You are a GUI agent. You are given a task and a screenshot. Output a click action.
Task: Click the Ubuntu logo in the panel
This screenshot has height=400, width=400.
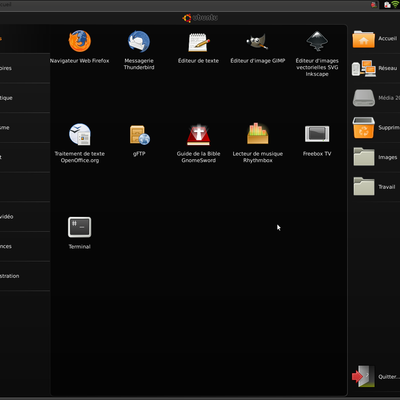click(x=200, y=18)
